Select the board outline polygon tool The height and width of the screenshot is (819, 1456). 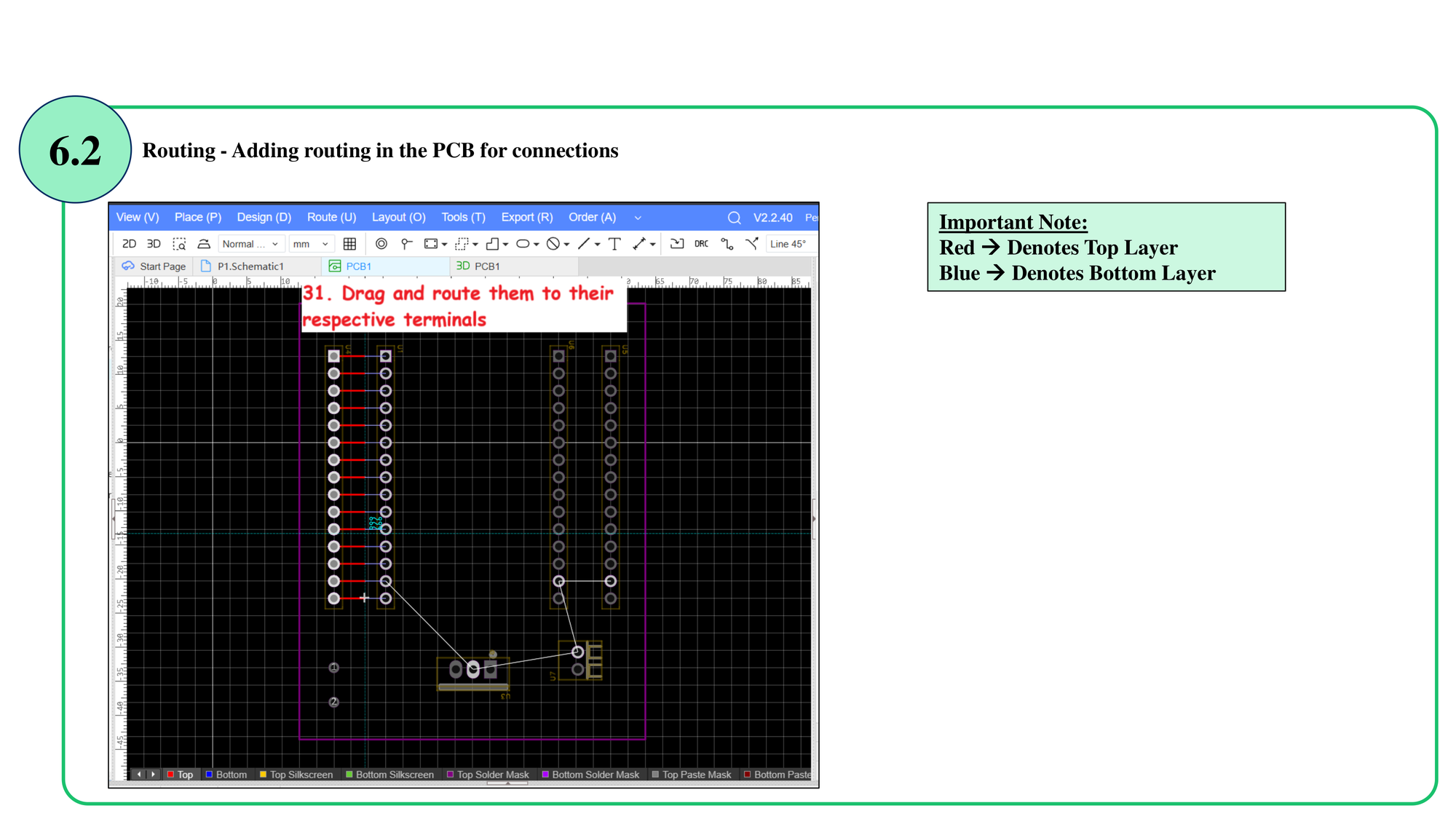click(x=493, y=244)
